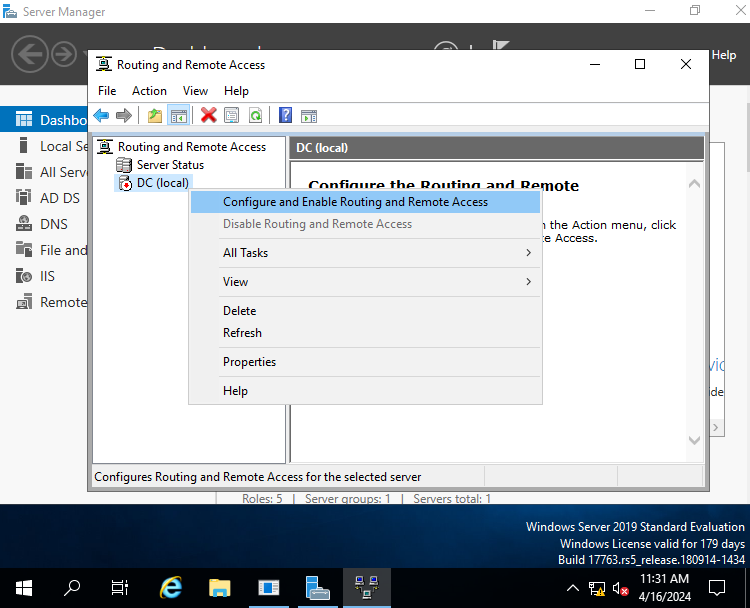Click the network status tray icon
Image resolution: width=750 pixels, height=608 pixels.
(597, 589)
